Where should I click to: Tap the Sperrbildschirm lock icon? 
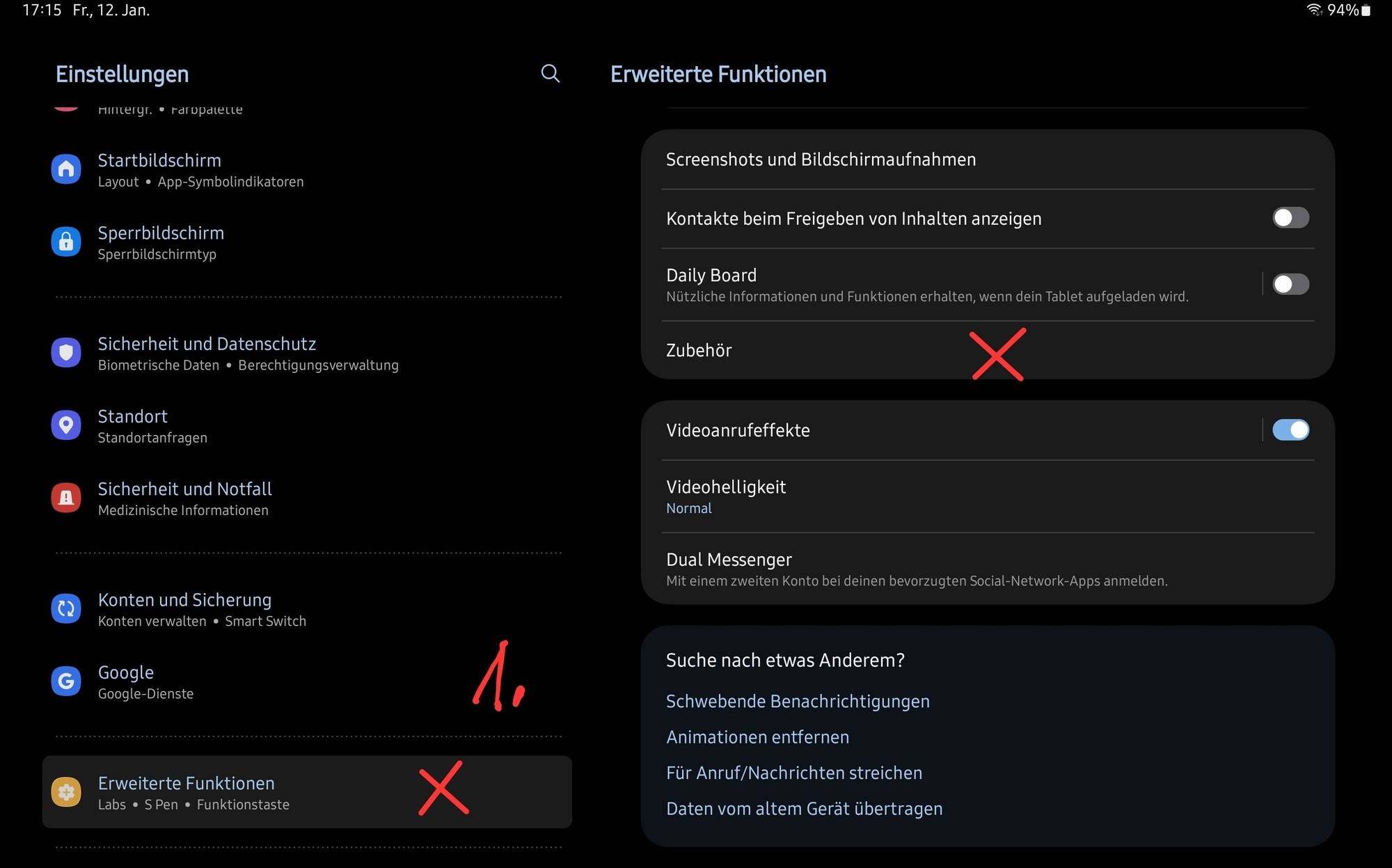[x=66, y=242]
